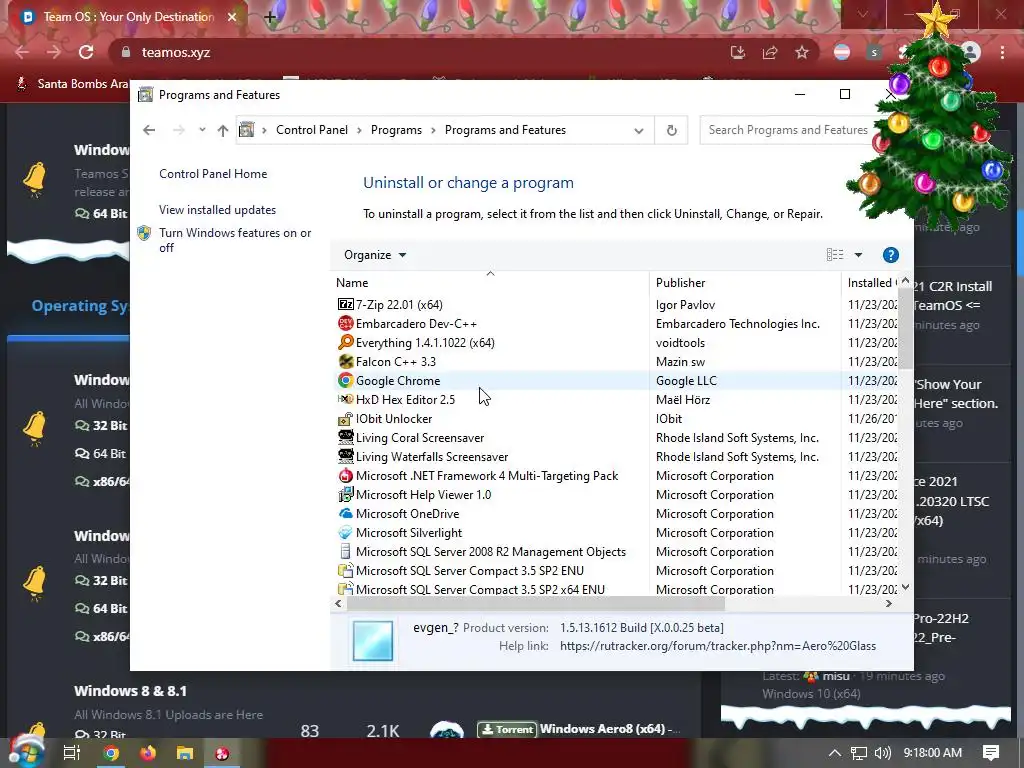Click the SQL Server 2008 R2 Management Objects icon

[x=345, y=552]
